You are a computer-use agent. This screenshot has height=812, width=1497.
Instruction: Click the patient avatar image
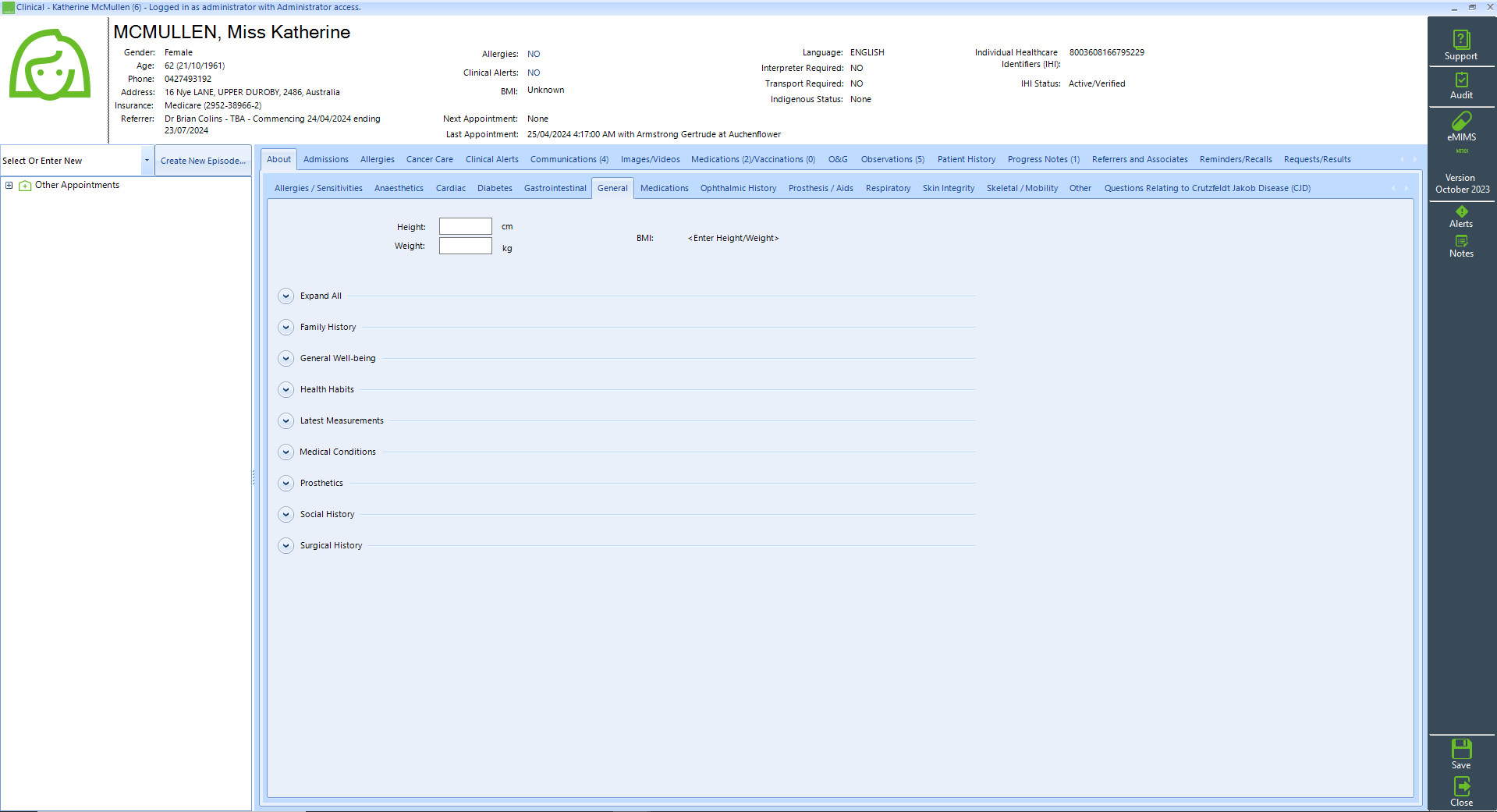(x=49, y=65)
